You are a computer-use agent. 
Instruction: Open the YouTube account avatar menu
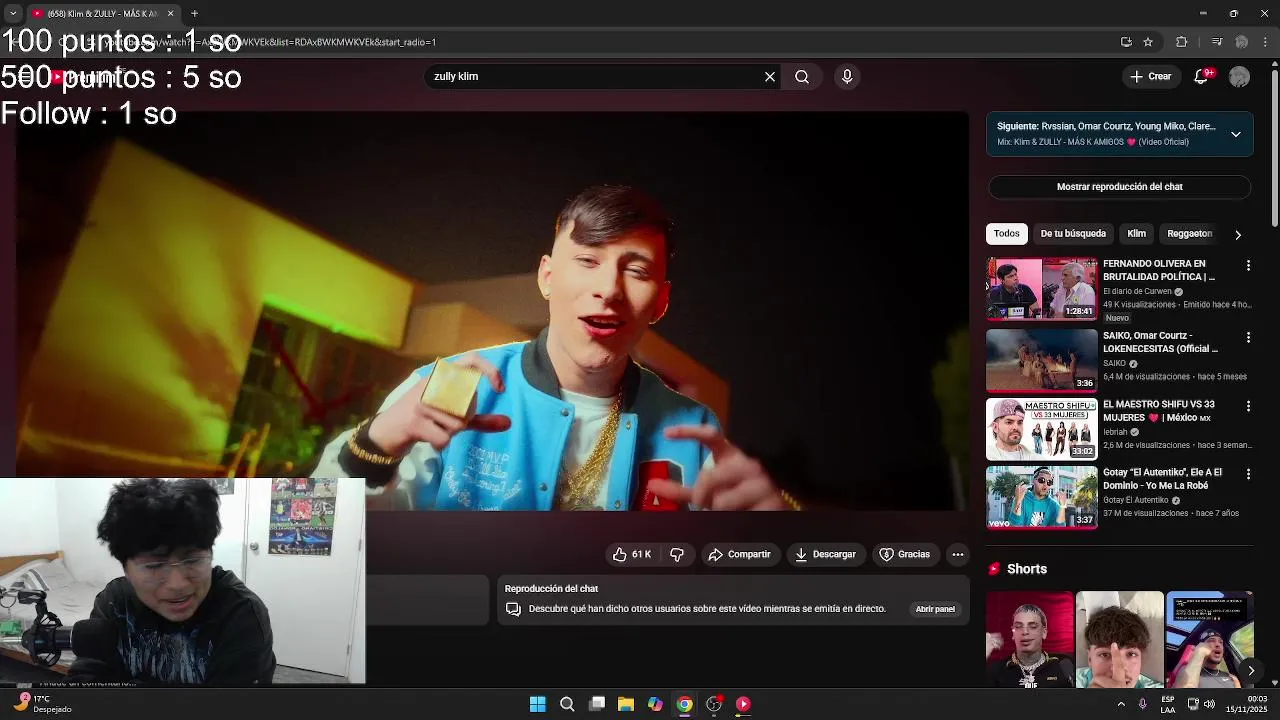pos(1239,76)
